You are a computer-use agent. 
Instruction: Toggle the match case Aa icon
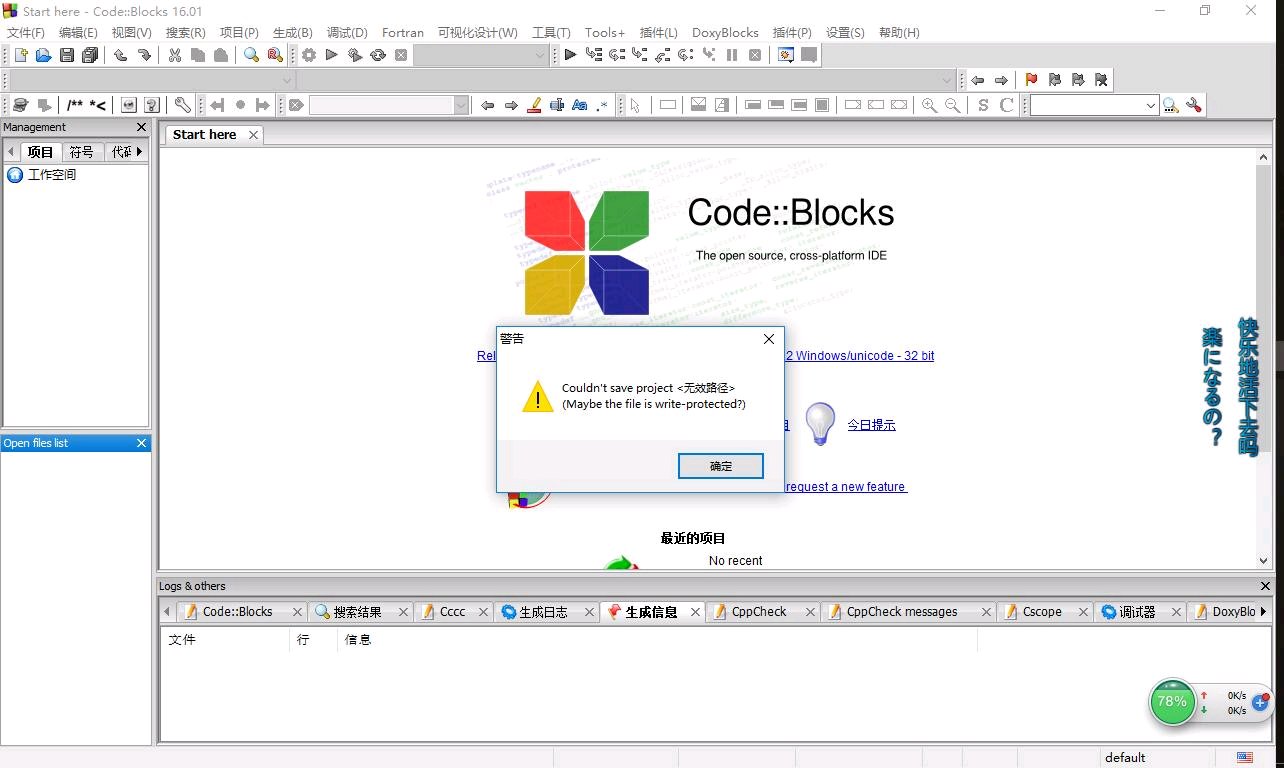click(x=579, y=105)
